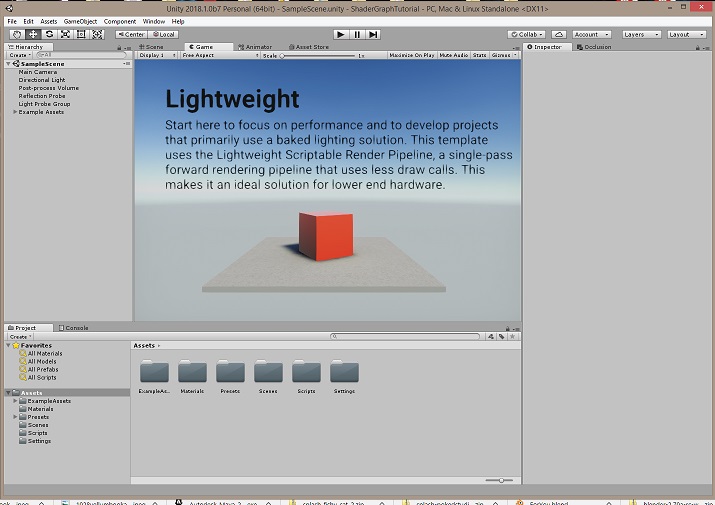This screenshot has width=715, height=505.
Task: Select Main Camera in Hierarchy
Action: (x=38, y=72)
